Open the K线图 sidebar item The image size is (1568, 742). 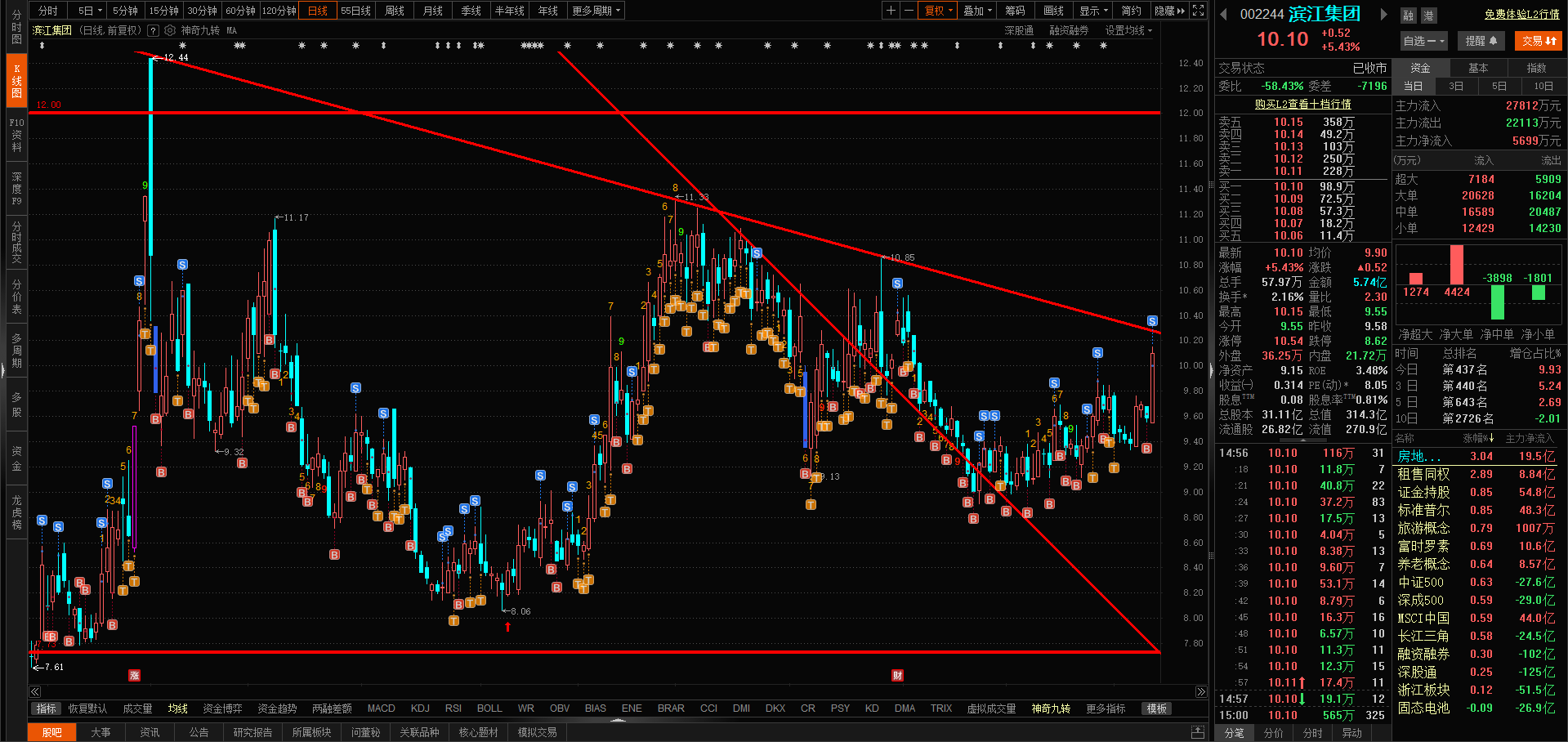(x=16, y=81)
